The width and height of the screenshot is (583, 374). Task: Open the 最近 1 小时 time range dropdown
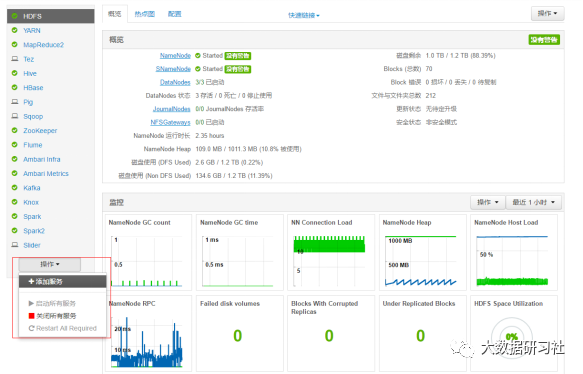(x=534, y=202)
